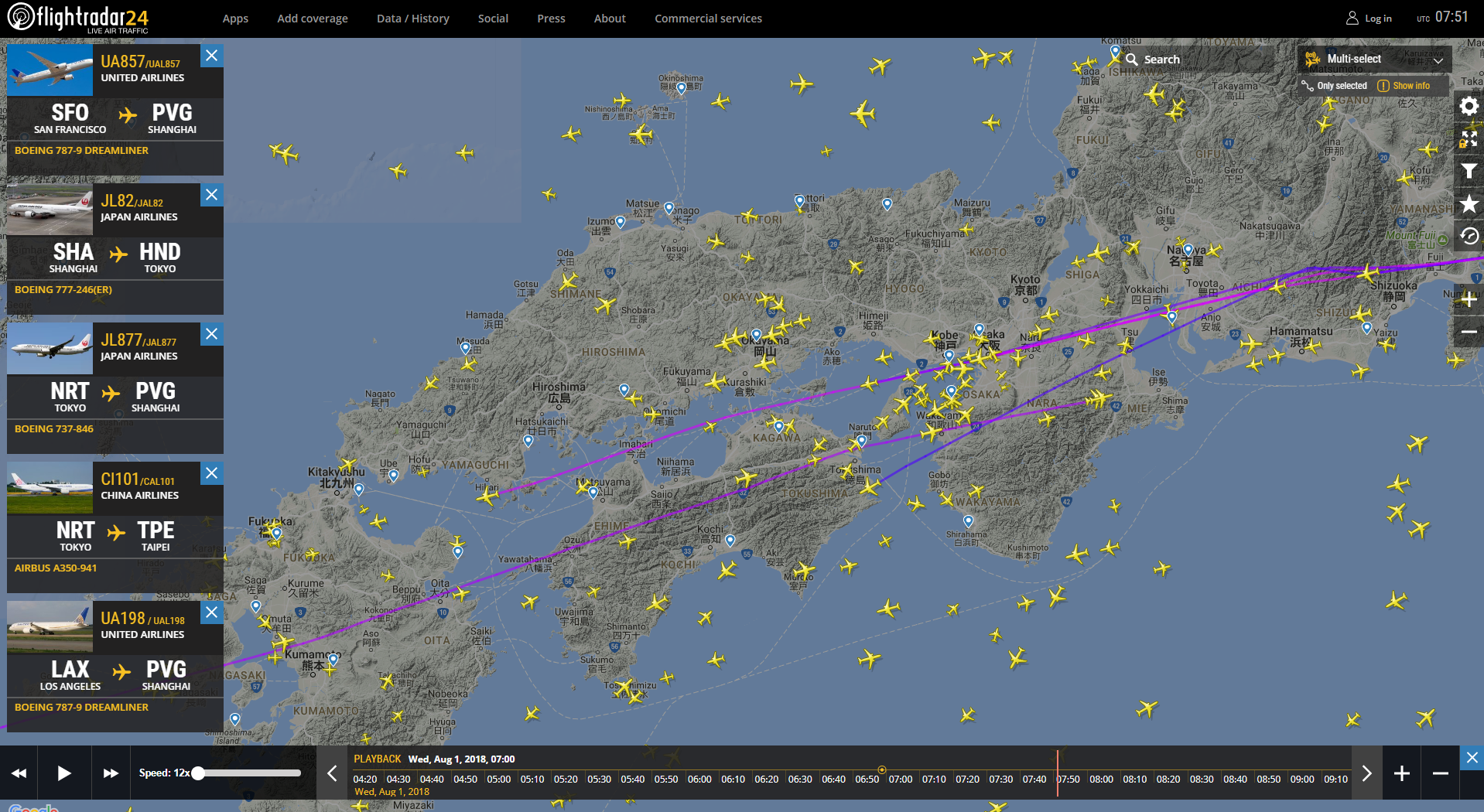Remove UA857 flight card from selection
The image size is (1484, 812).
coord(211,56)
